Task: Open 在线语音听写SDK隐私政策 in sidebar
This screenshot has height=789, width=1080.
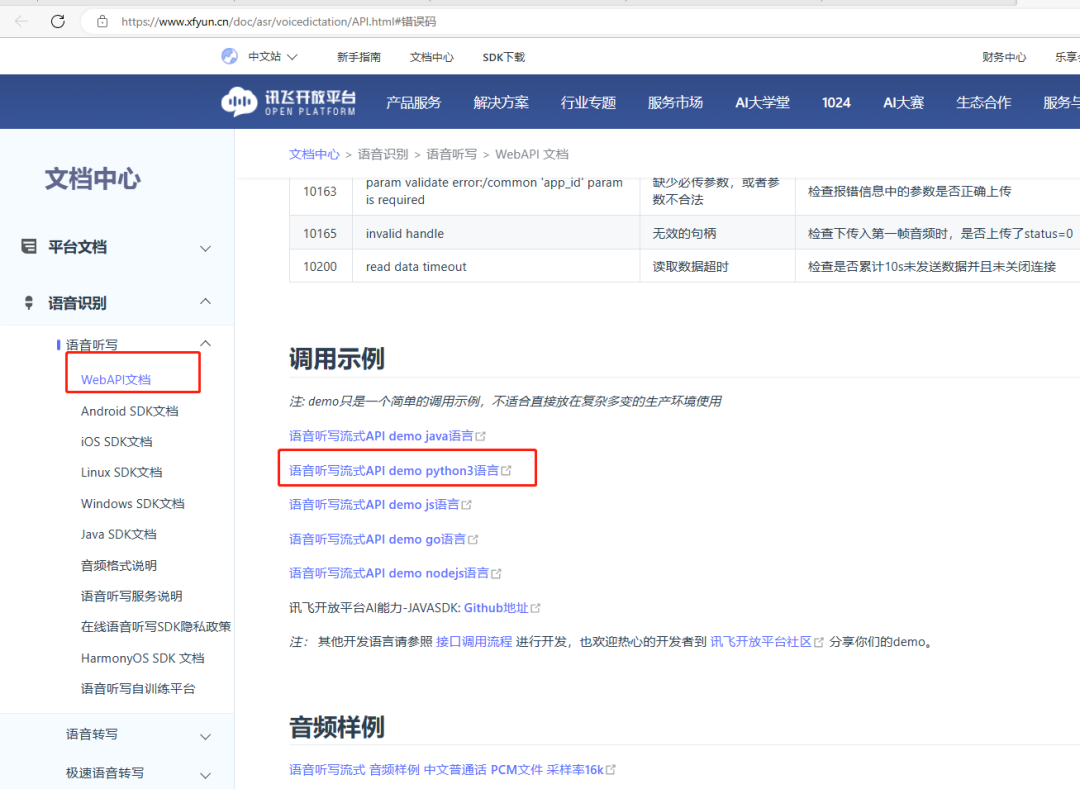Action: click(156, 627)
